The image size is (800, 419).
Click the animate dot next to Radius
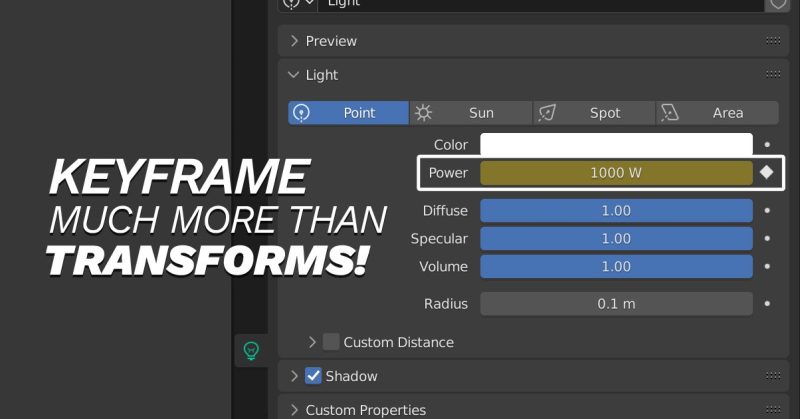767,304
